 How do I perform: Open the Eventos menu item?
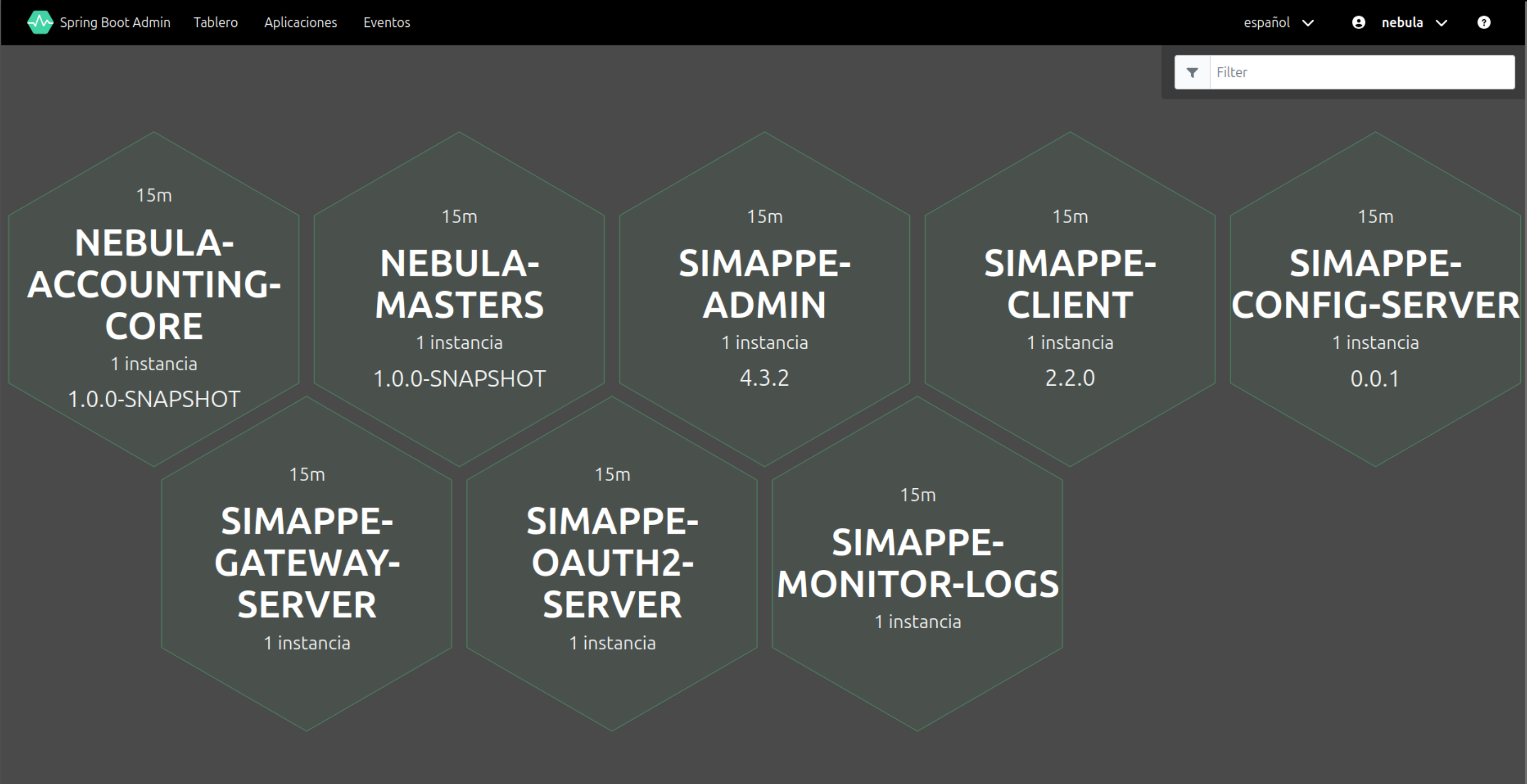point(387,23)
